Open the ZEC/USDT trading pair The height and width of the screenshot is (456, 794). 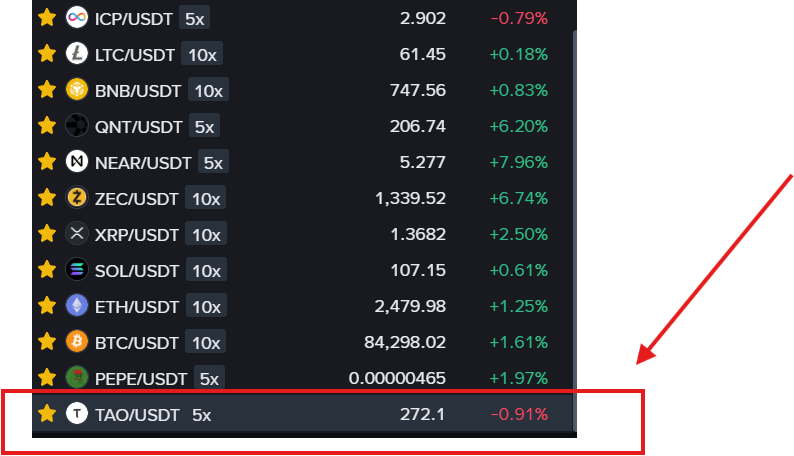click(137, 199)
